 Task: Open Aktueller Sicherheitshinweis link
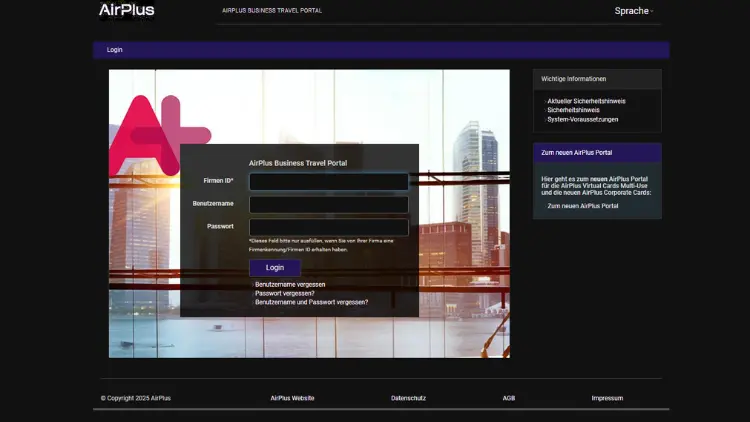click(586, 101)
